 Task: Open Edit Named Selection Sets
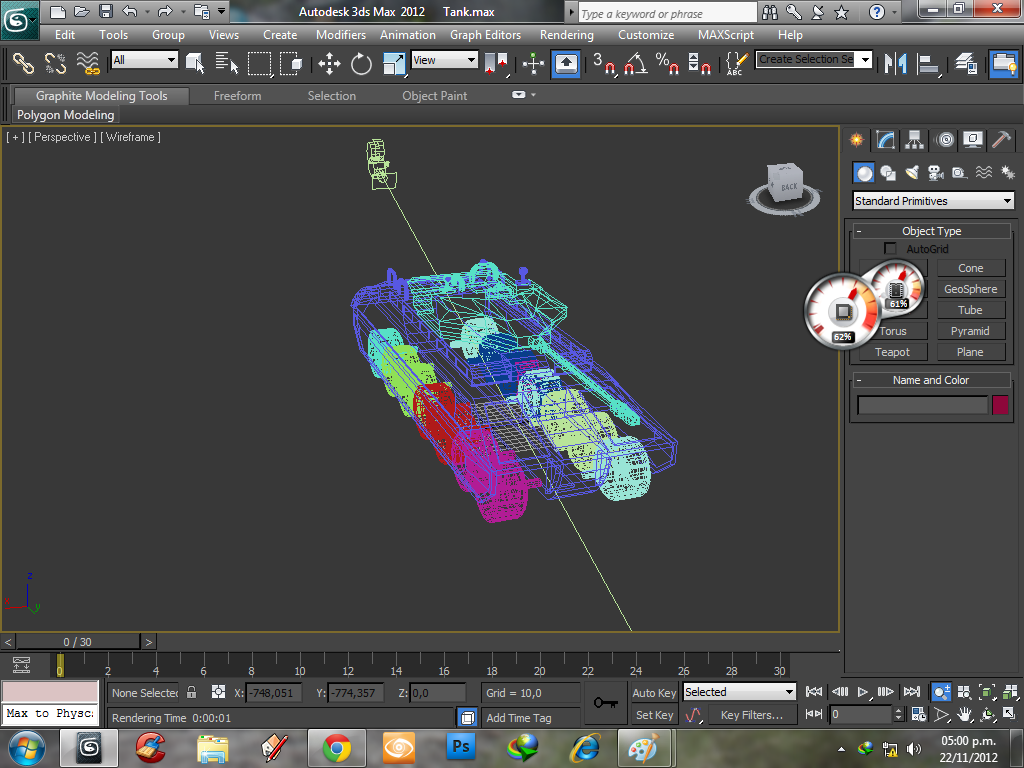pyautogui.click(x=736, y=63)
